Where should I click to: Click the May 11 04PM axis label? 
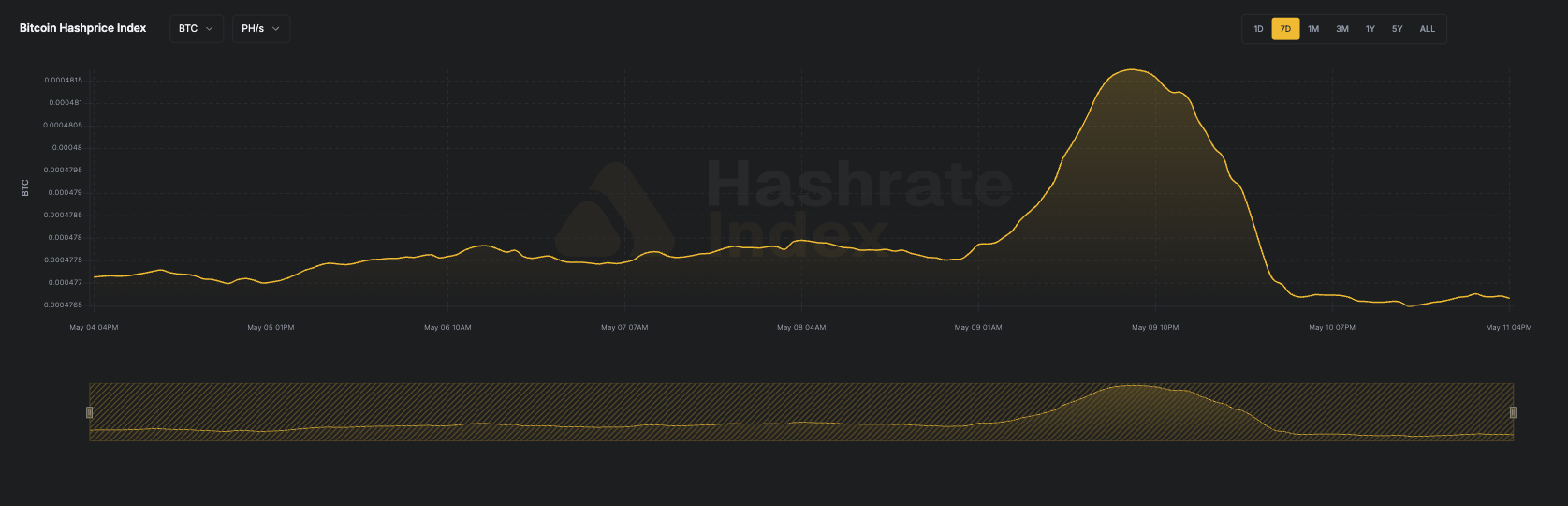[x=1509, y=328]
